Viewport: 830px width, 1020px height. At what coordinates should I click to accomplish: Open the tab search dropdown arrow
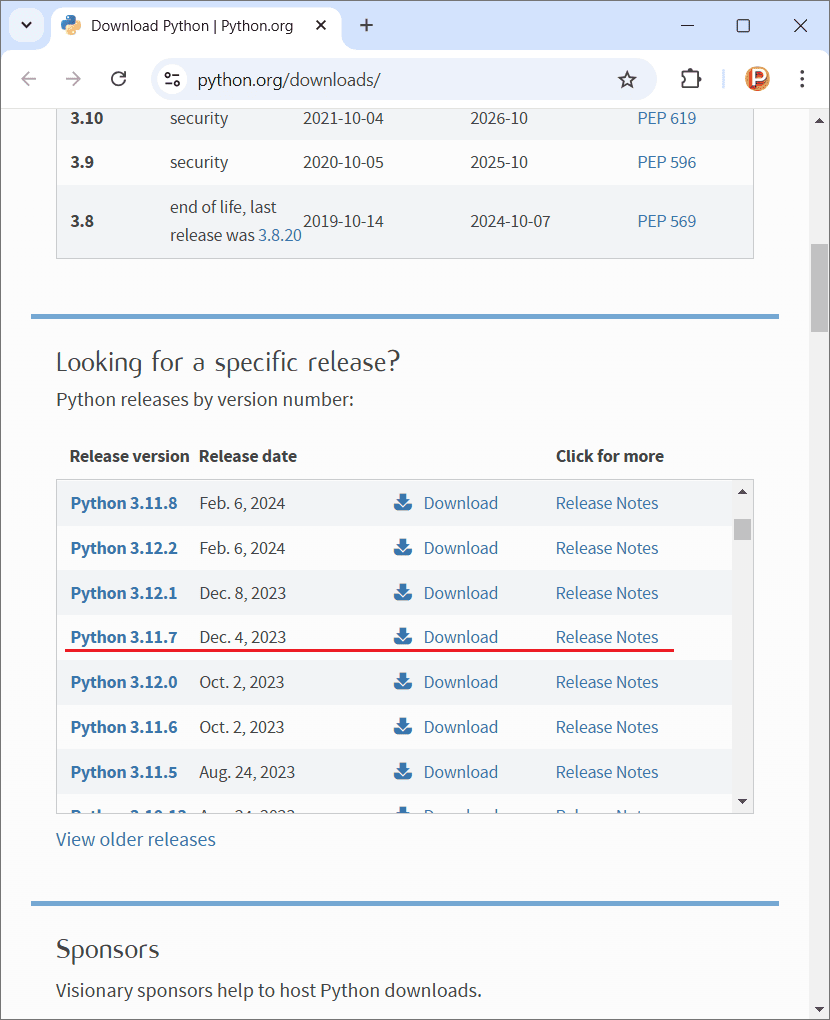(27, 25)
